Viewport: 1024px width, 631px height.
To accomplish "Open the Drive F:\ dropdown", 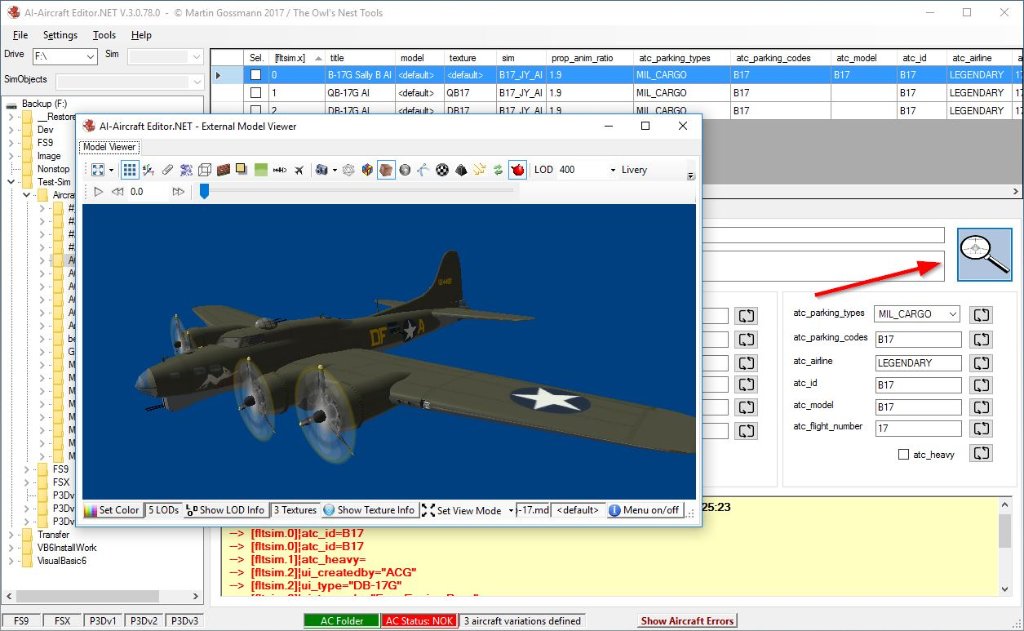I will coord(90,57).
